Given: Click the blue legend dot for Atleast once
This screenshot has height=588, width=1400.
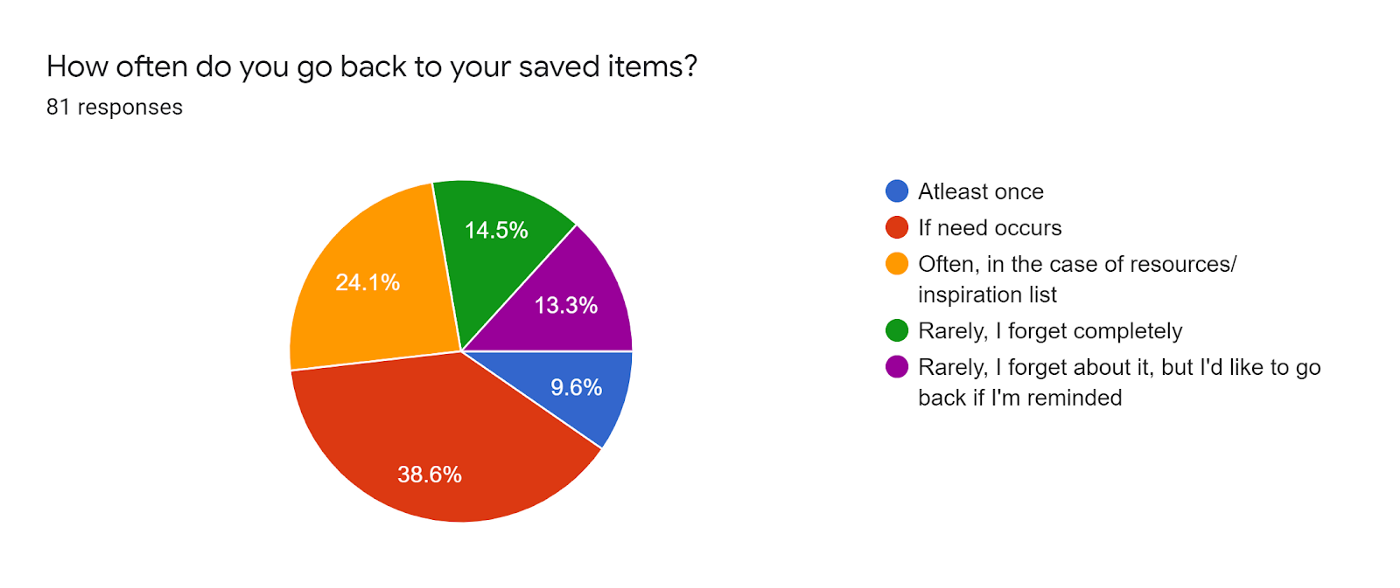Looking at the screenshot, I should pos(897,192).
